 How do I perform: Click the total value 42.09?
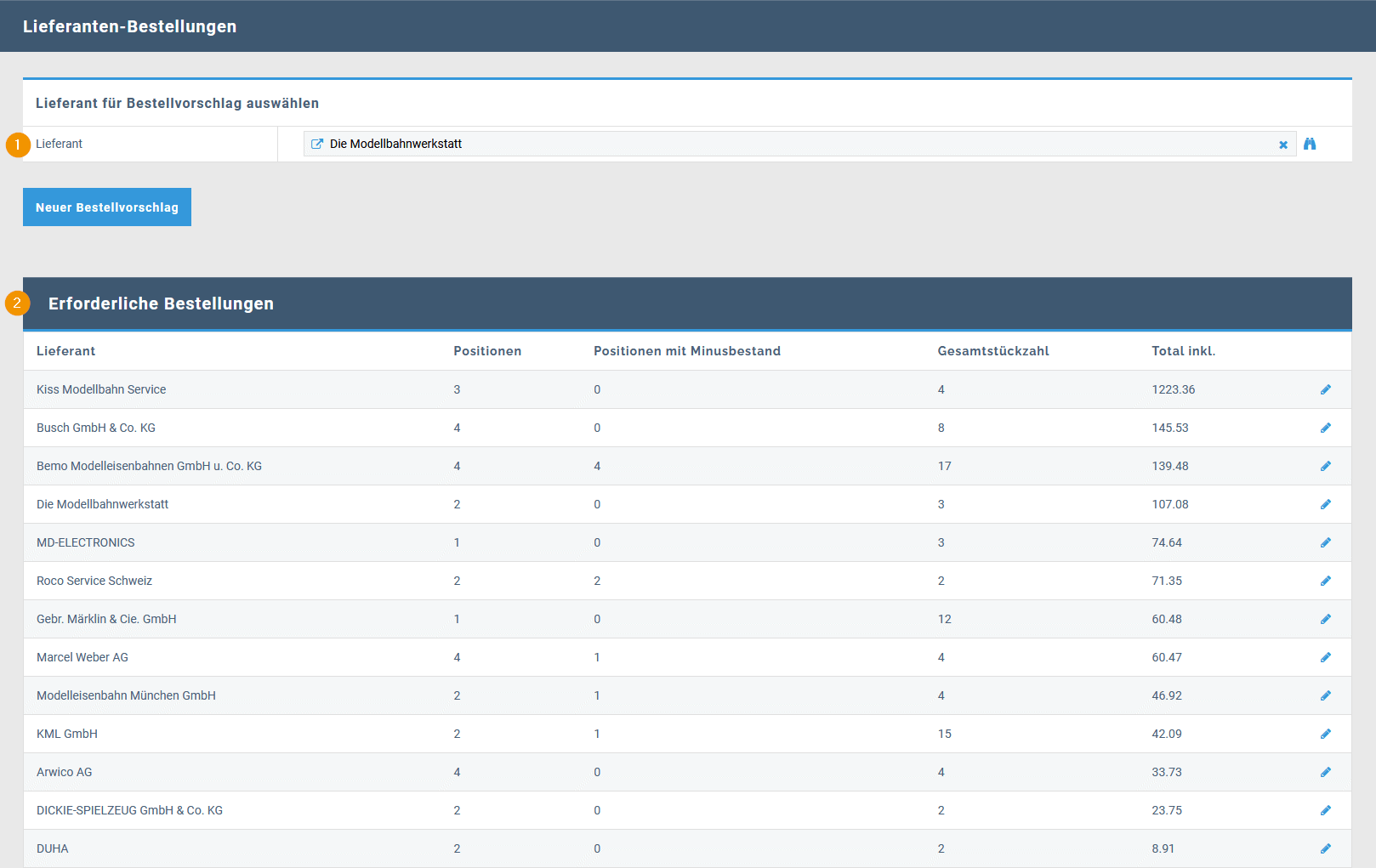click(1167, 734)
